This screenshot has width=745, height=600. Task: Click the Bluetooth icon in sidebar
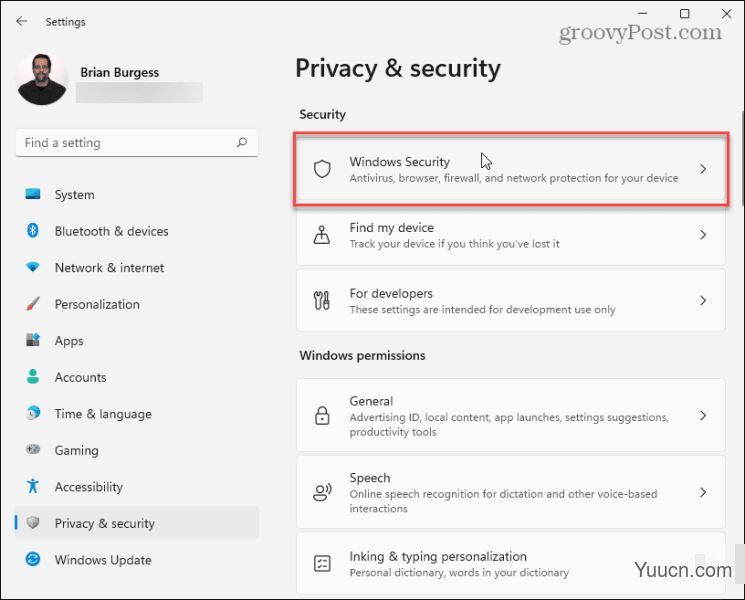pyautogui.click(x=33, y=230)
